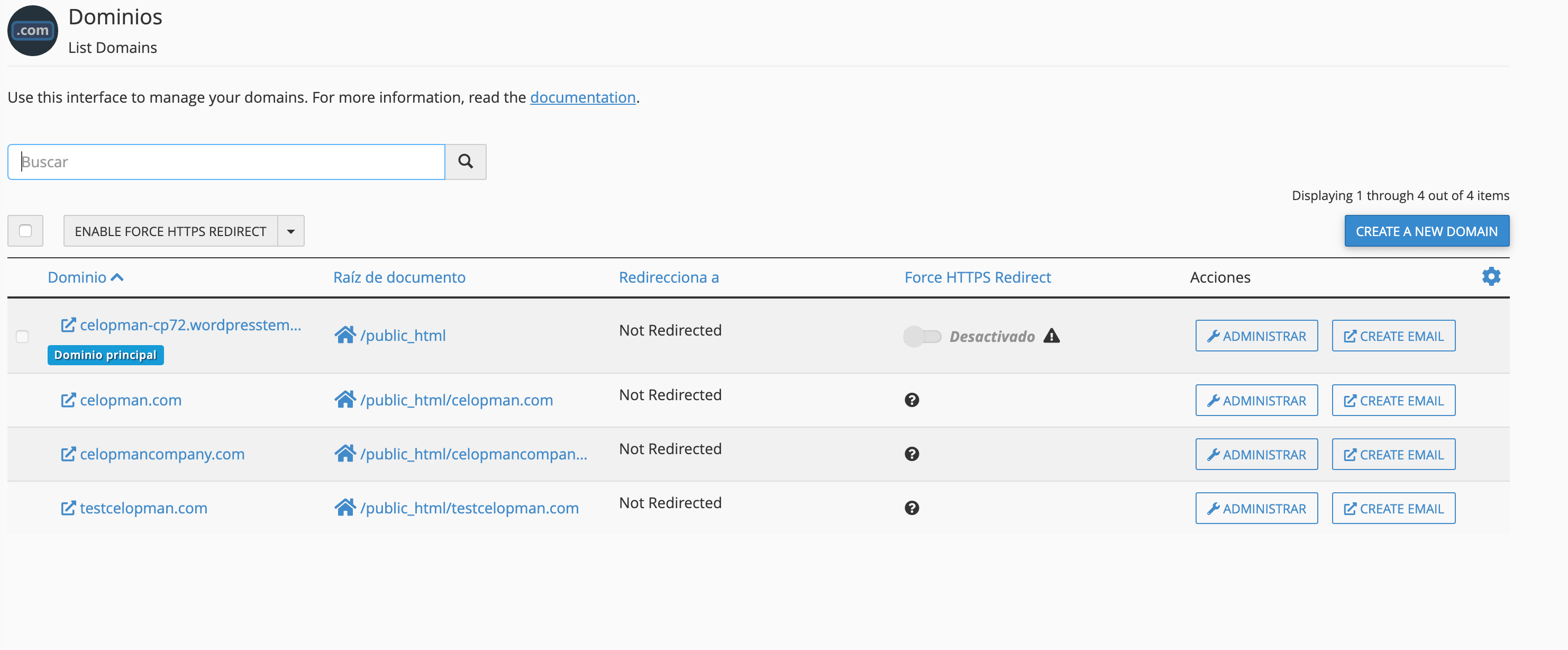This screenshot has width=1568, height=650.
Task: Click the ascending sort arrow beside Dominio
Action: click(x=117, y=277)
